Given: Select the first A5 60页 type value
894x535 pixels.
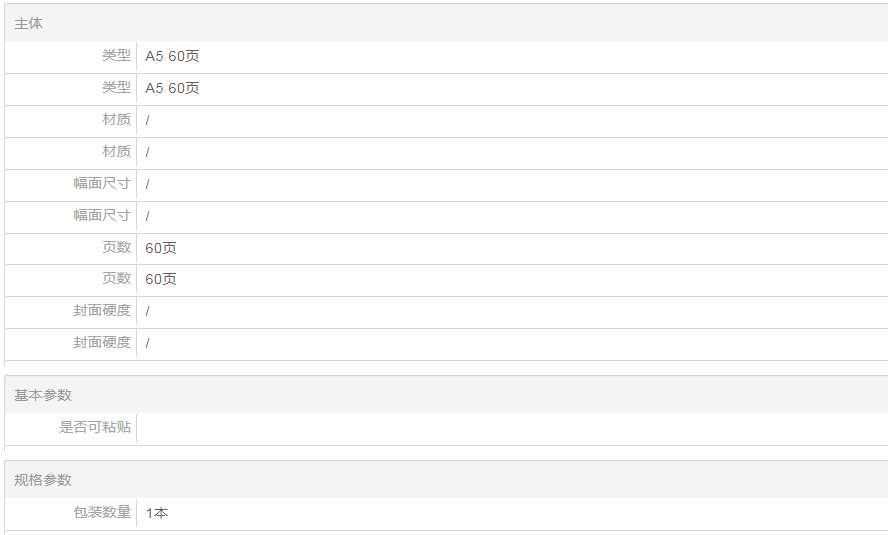Looking at the screenshot, I should point(172,56).
